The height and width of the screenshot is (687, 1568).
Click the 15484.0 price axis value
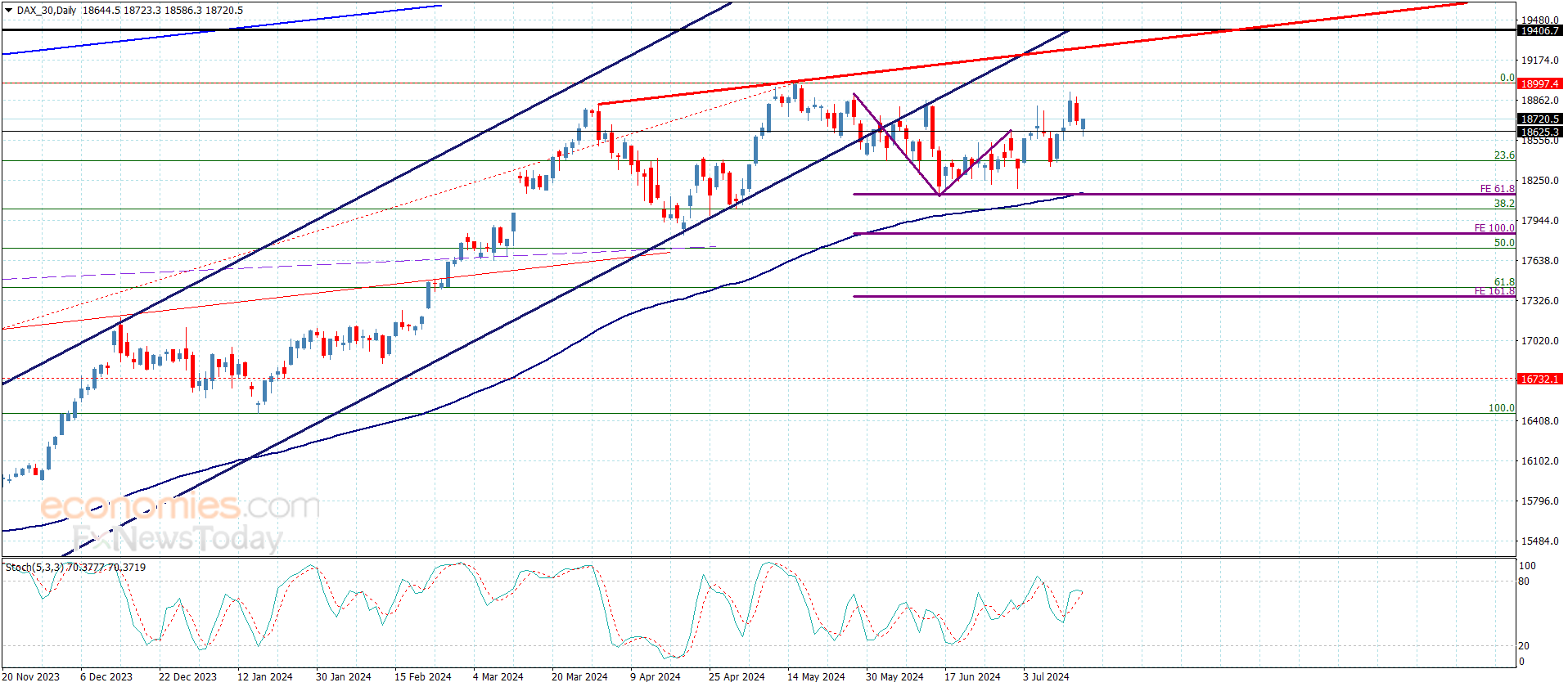point(1539,541)
